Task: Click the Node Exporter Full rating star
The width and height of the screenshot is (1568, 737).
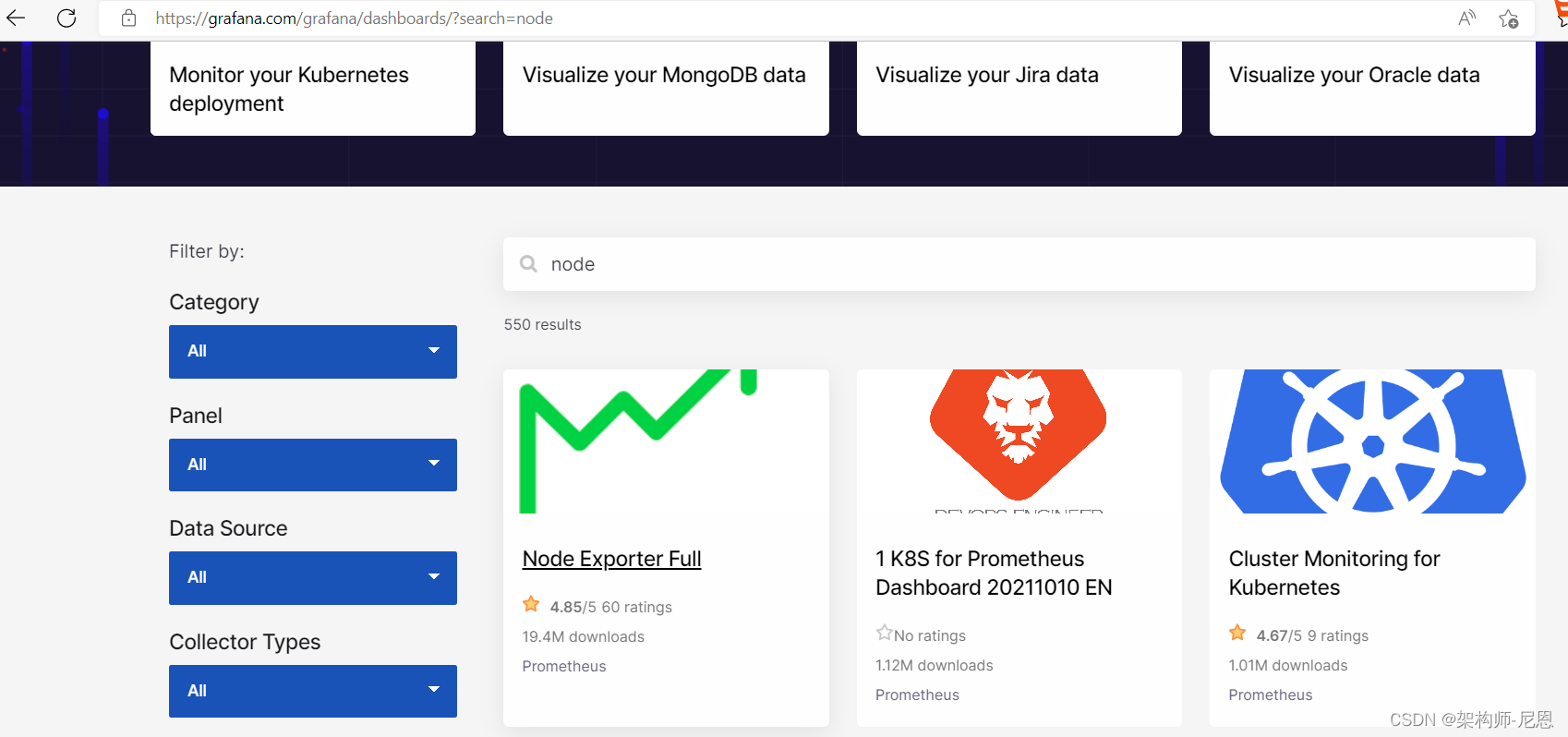Action: click(531, 605)
